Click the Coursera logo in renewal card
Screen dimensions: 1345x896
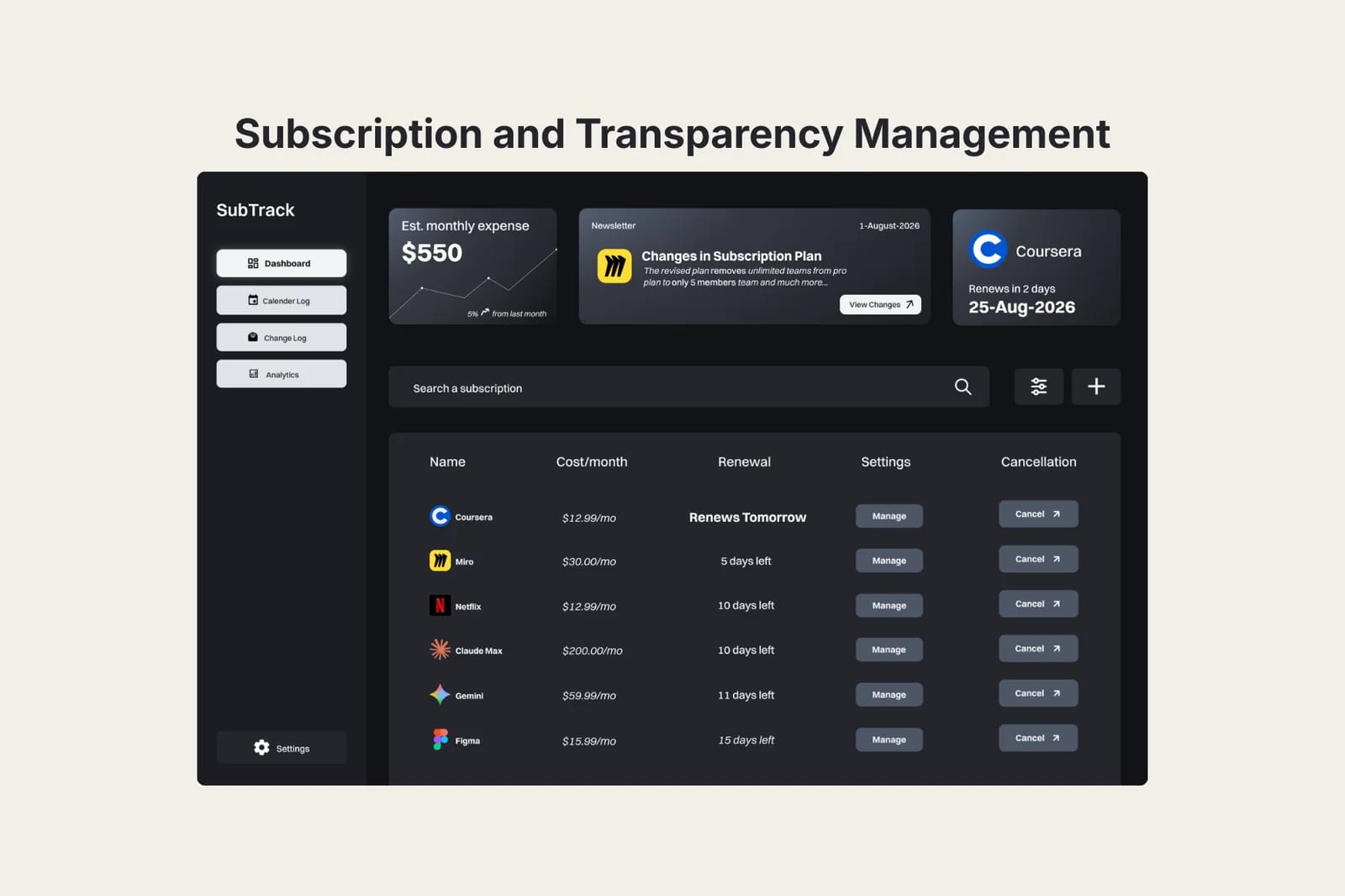click(988, 249)
